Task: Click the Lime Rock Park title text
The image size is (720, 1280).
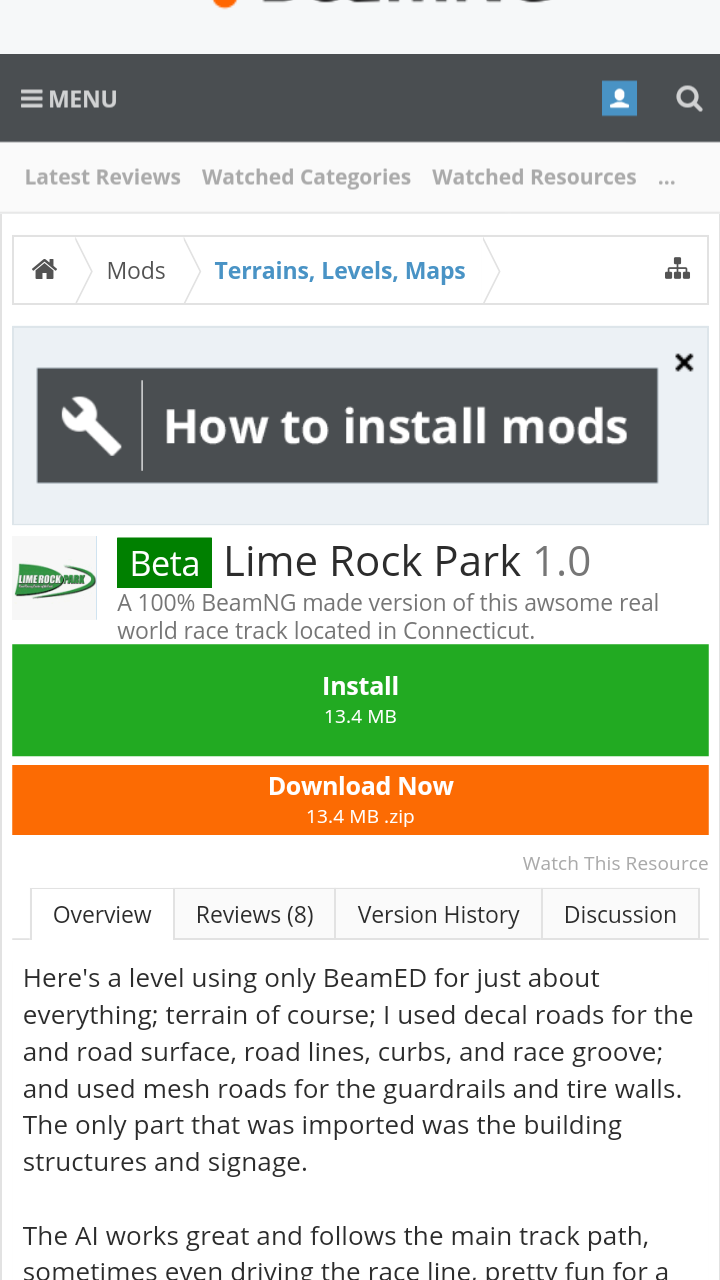Action: 372,562
